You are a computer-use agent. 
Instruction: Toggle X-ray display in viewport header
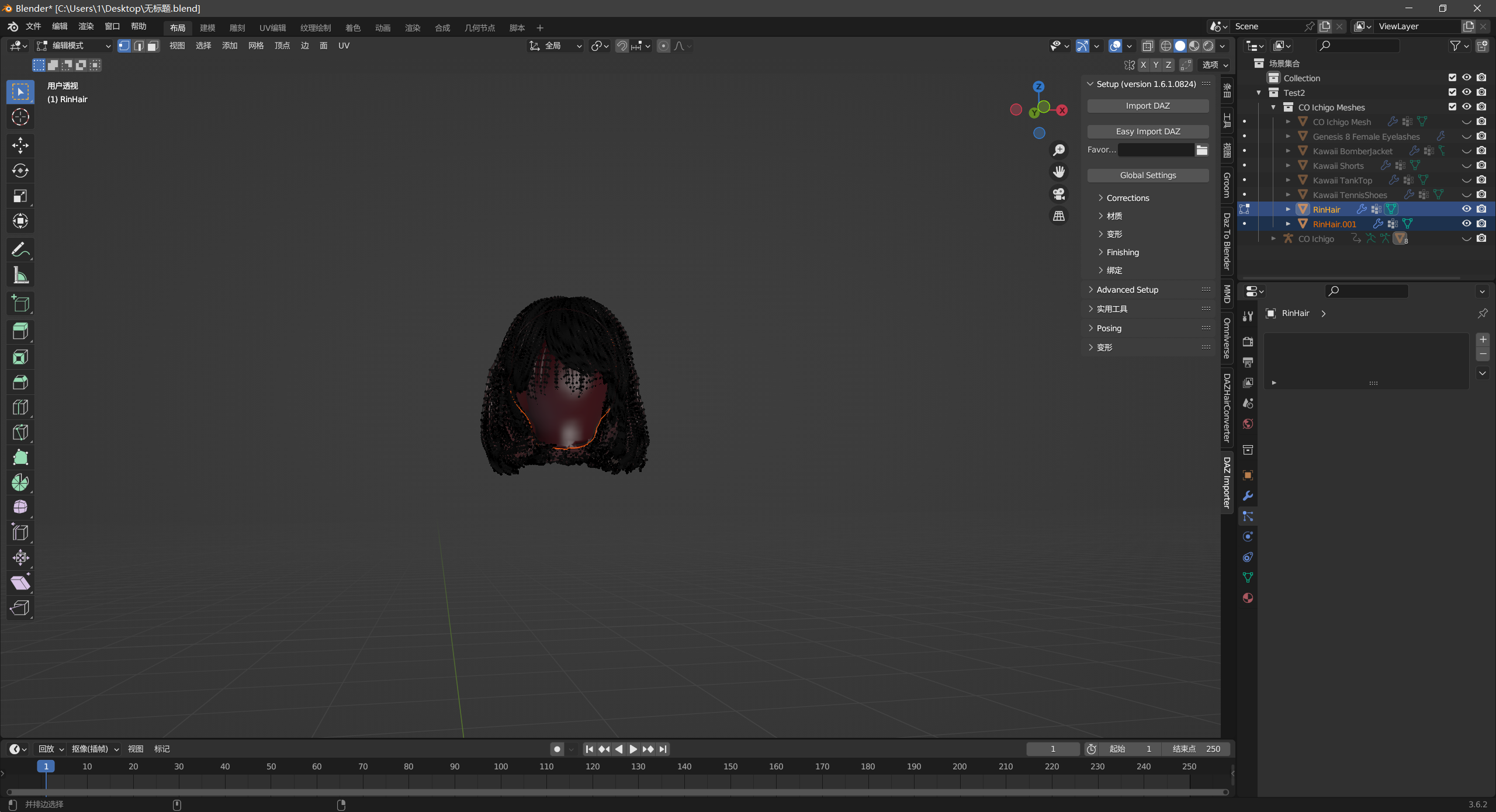pyautogui.click(x=1148, y=46)
